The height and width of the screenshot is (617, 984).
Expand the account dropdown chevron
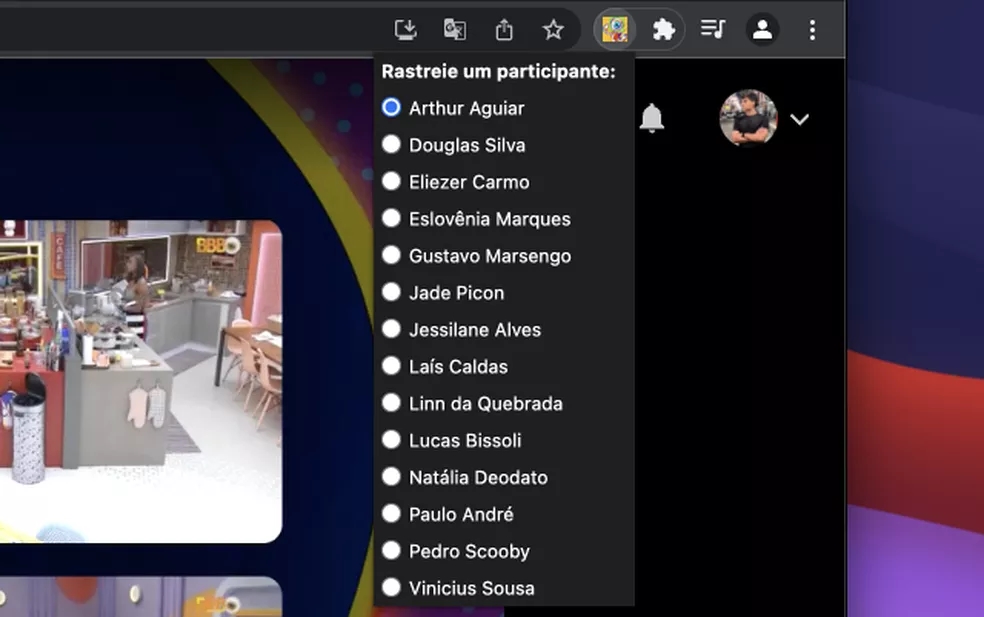pyautogui.click(x=800, y=119)
